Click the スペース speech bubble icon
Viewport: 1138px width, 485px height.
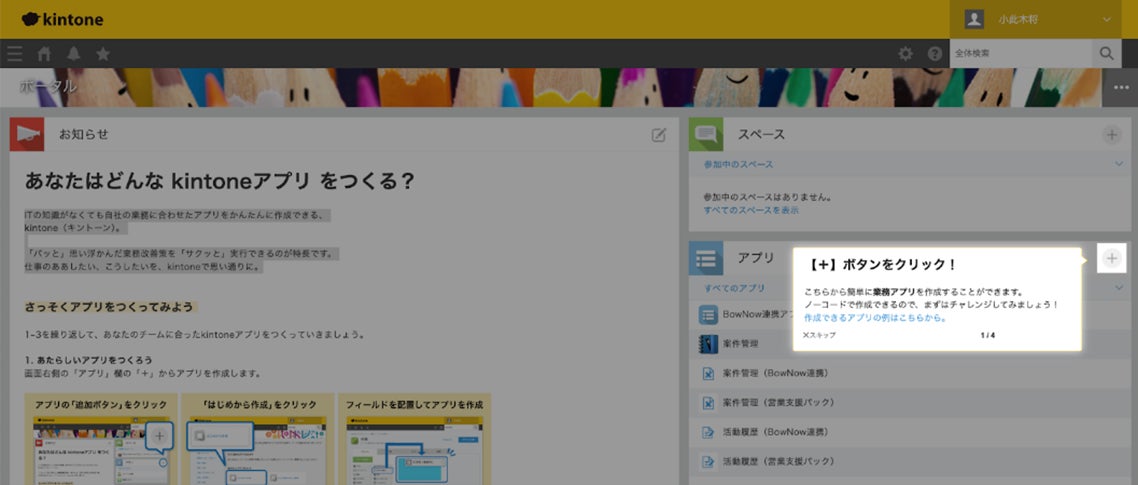(705, 134)
